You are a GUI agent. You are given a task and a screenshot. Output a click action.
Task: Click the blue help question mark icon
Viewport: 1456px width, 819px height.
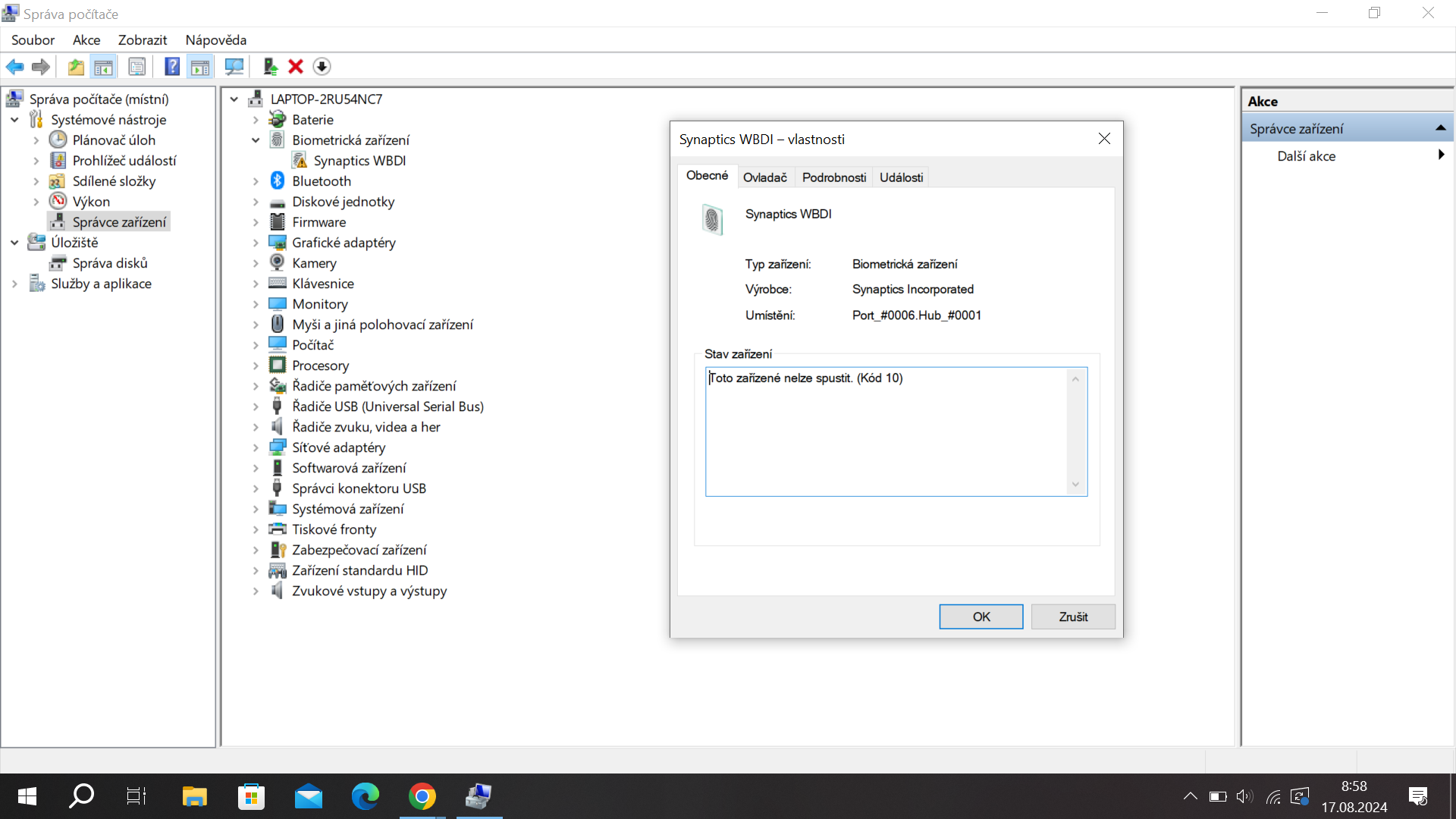tap(172, 67)
